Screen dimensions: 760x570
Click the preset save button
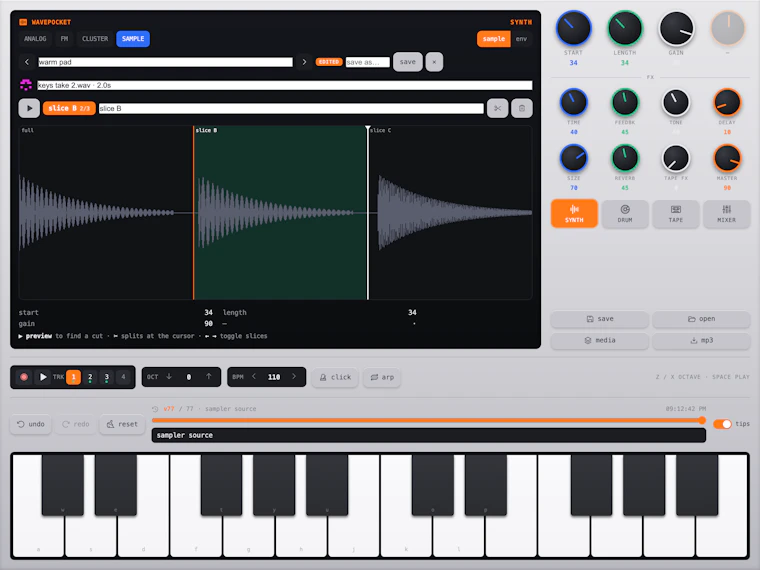408,62
